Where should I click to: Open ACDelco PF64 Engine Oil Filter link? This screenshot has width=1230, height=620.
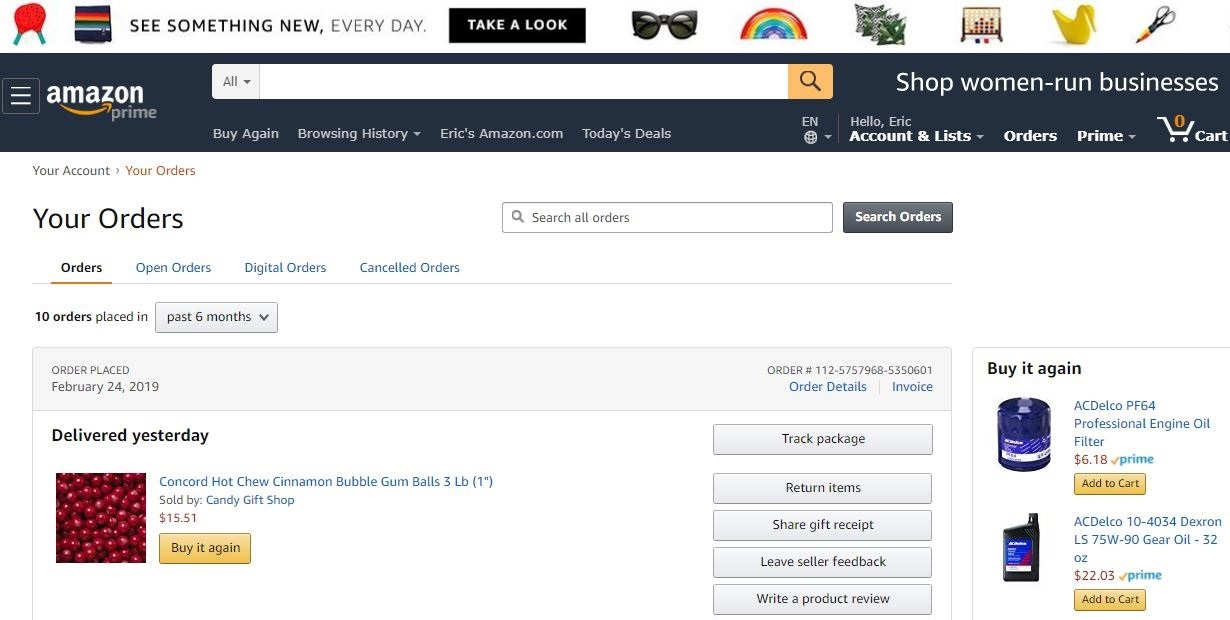tap(1142, 424)
